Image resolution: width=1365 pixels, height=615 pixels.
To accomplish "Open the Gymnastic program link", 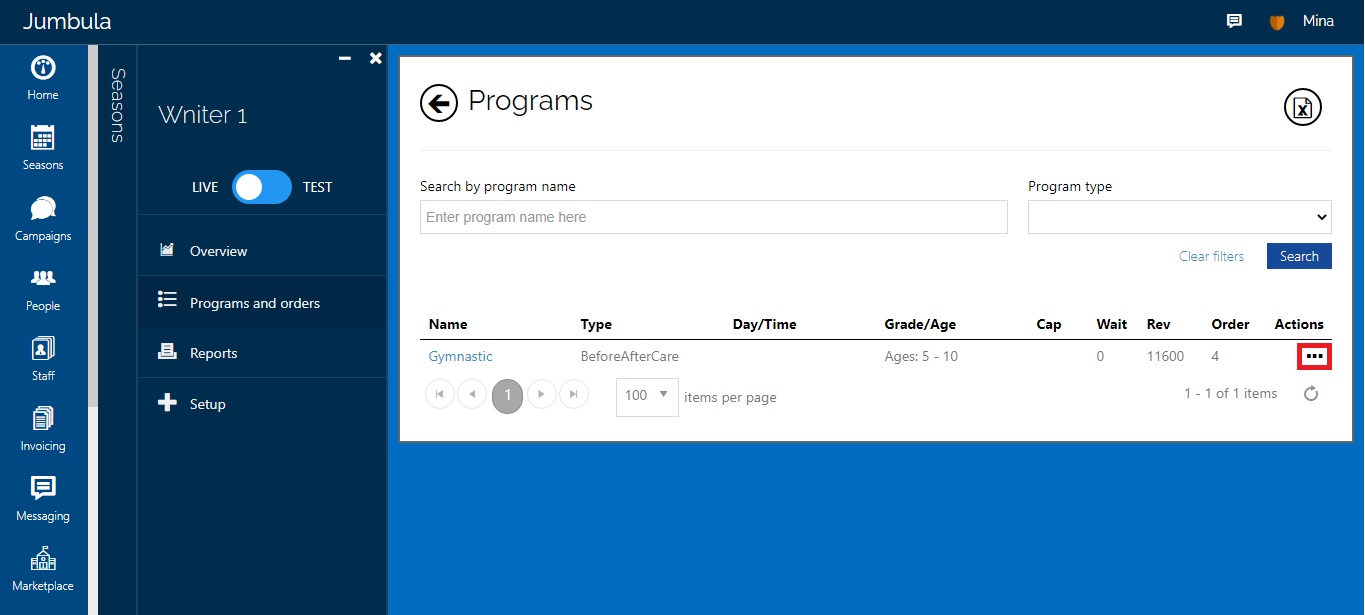I will (x=460, y=356).
